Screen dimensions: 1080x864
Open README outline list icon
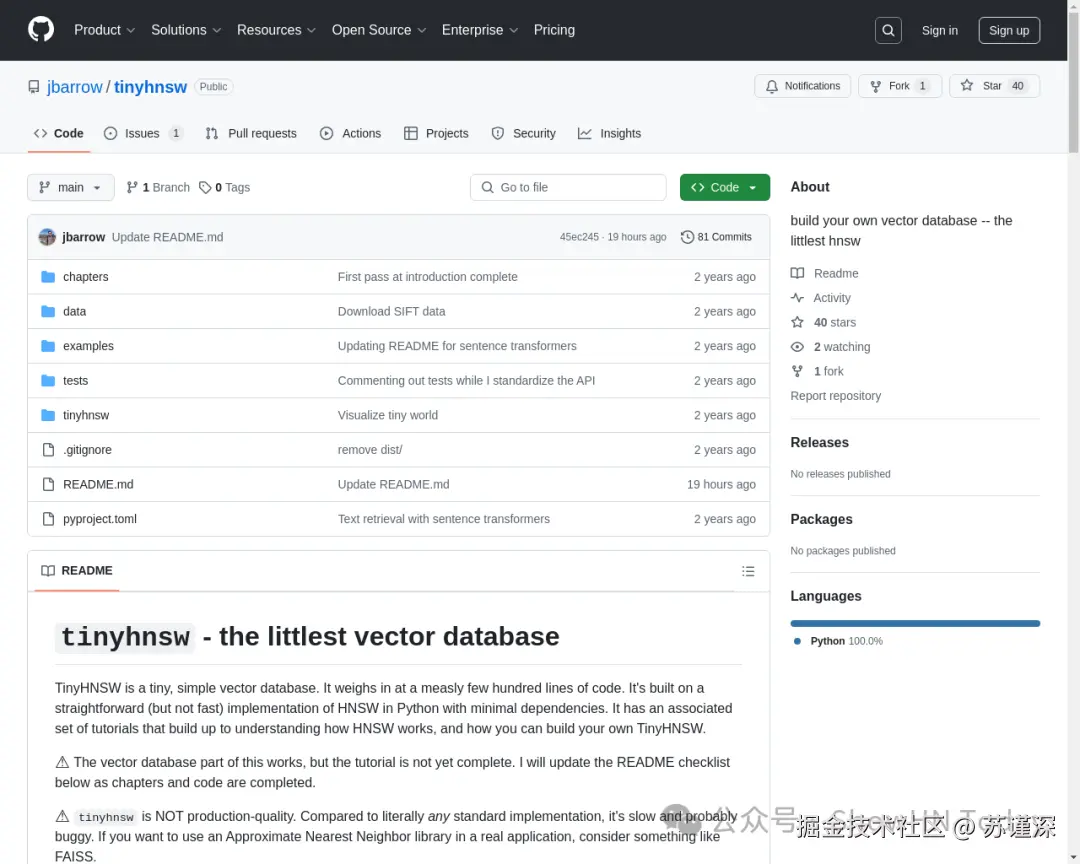pyautogui.click(x=748, y=571)
